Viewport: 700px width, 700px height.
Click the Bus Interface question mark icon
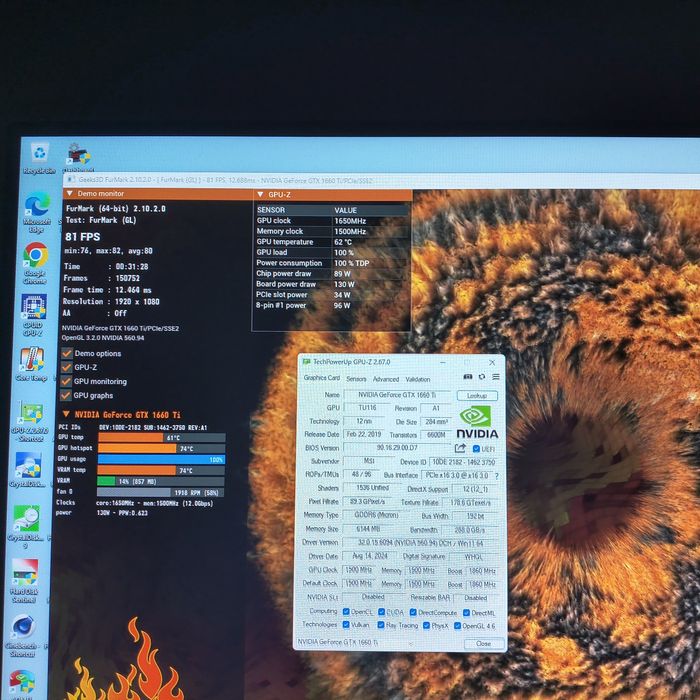[496, 476]
